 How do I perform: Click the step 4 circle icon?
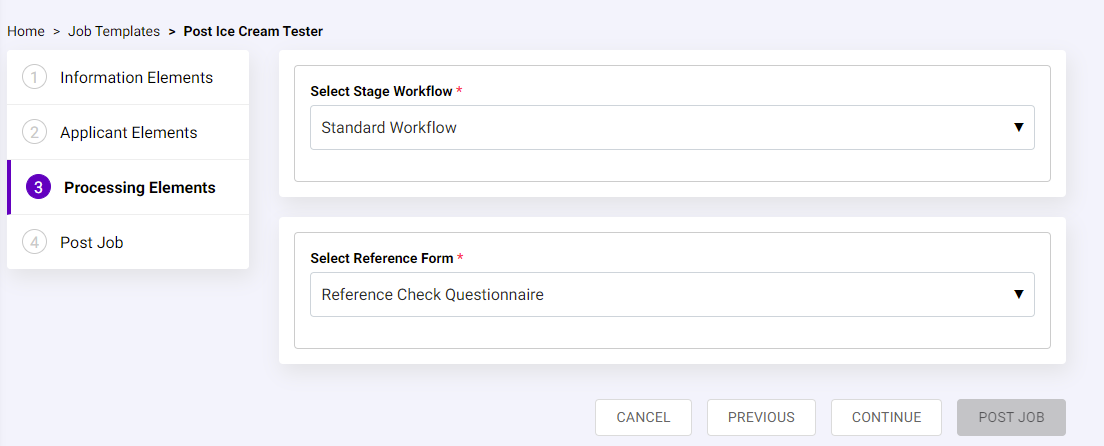coord(34,242)
